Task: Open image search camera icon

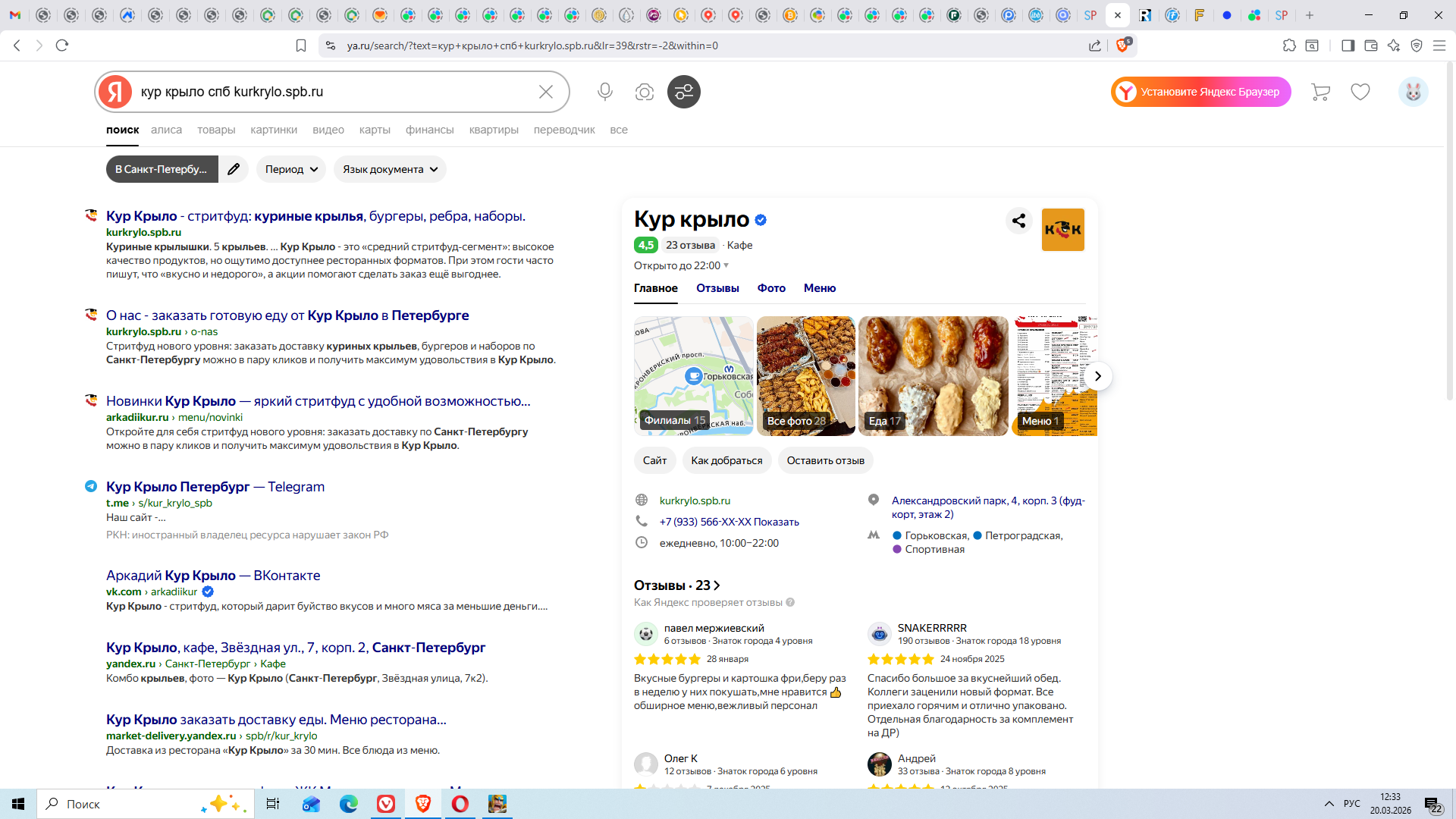Action: click(645, 92)
